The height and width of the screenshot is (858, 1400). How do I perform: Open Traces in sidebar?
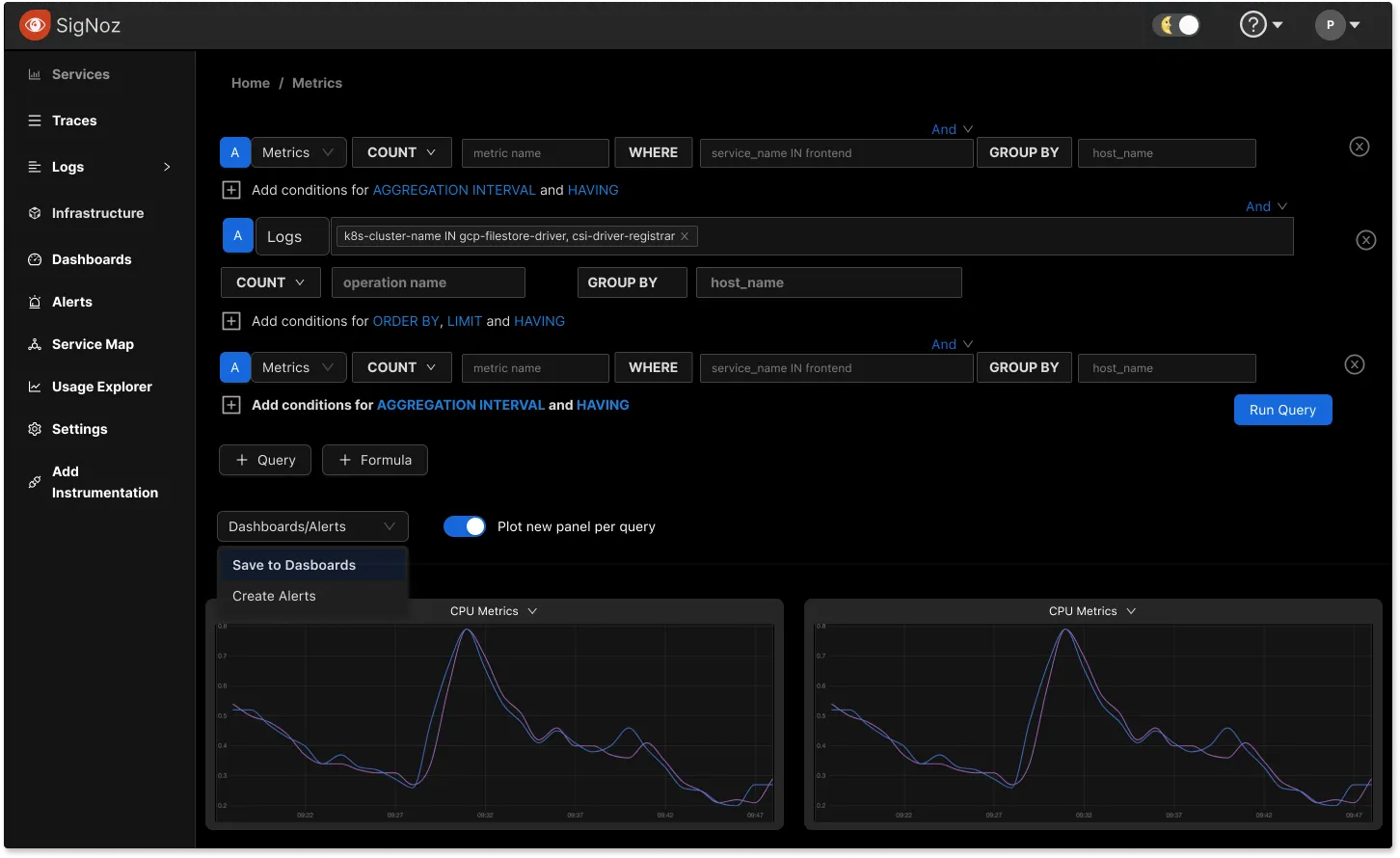(74, 121)
